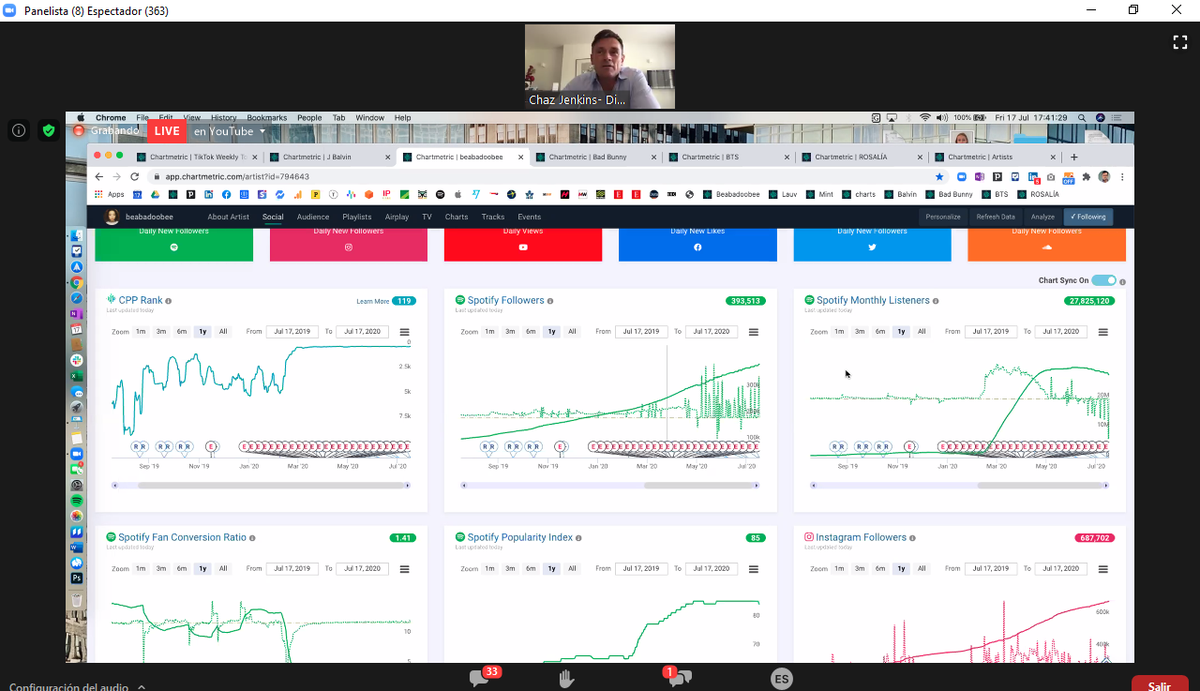This screenshot has height=691, width=1200.
Task: Click From date field on CPP Rank chart
Action: pos(291,331)
